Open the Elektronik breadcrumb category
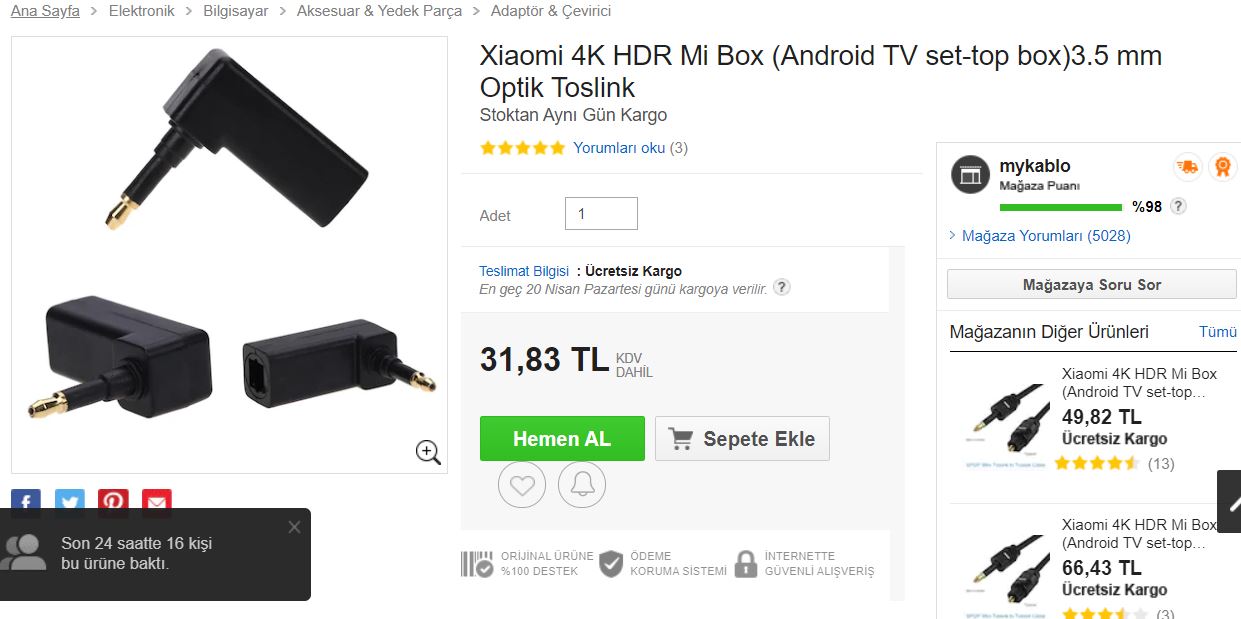This screenshot has height=619, width=1241. [x=142, y=11]
